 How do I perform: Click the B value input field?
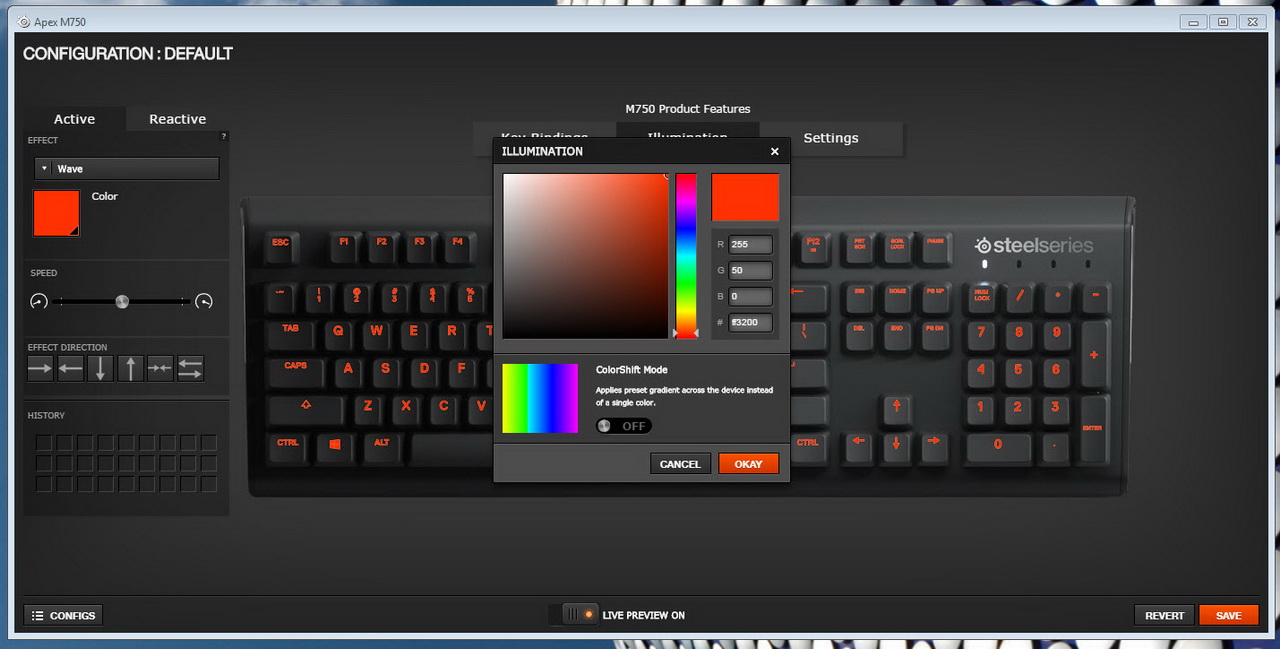coord(750,296)
